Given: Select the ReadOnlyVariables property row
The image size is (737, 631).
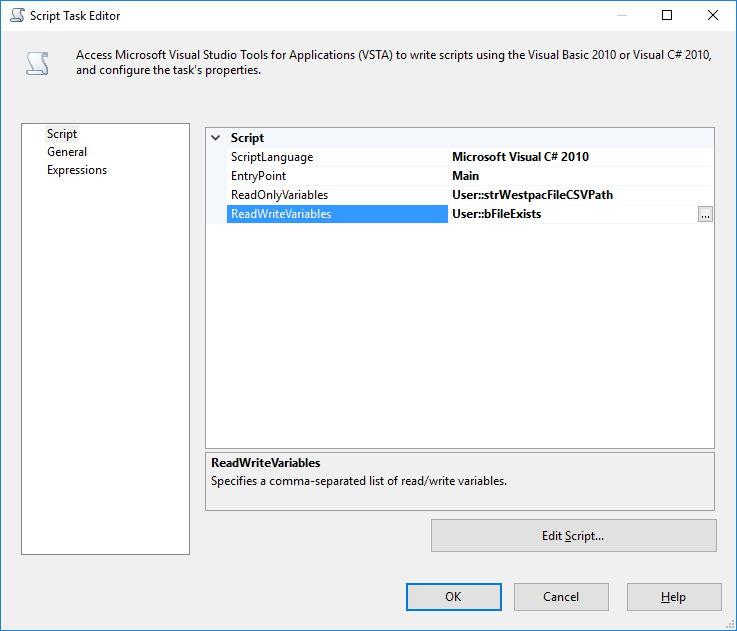Looking at the screenshot, I should pos(279,195).
